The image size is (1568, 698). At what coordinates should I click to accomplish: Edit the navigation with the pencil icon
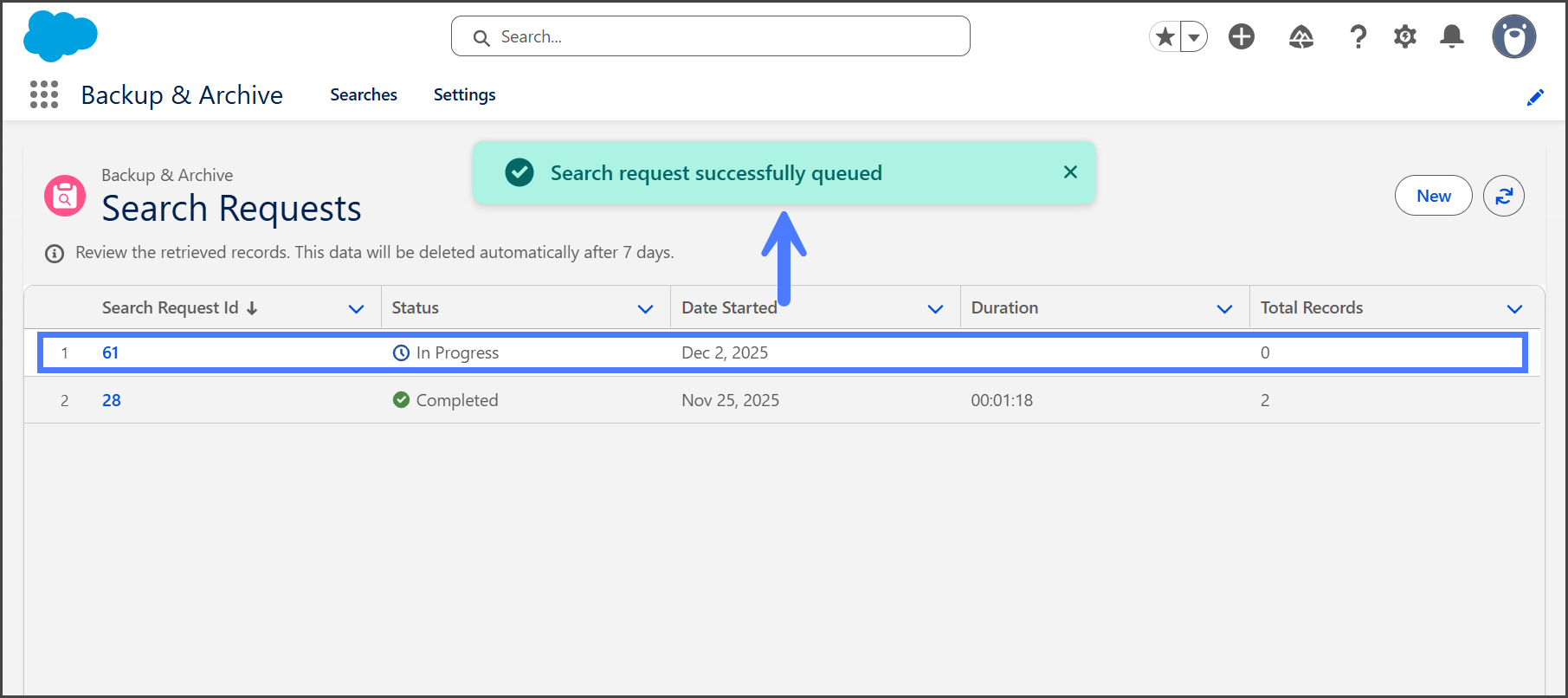click(1535, 97)
